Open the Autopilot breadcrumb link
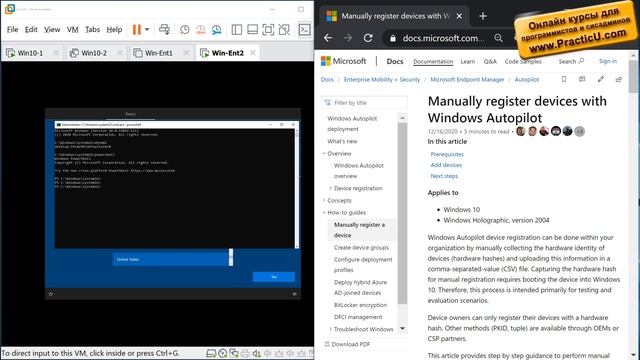Screen dimensions: 640x360 point(527,80)
